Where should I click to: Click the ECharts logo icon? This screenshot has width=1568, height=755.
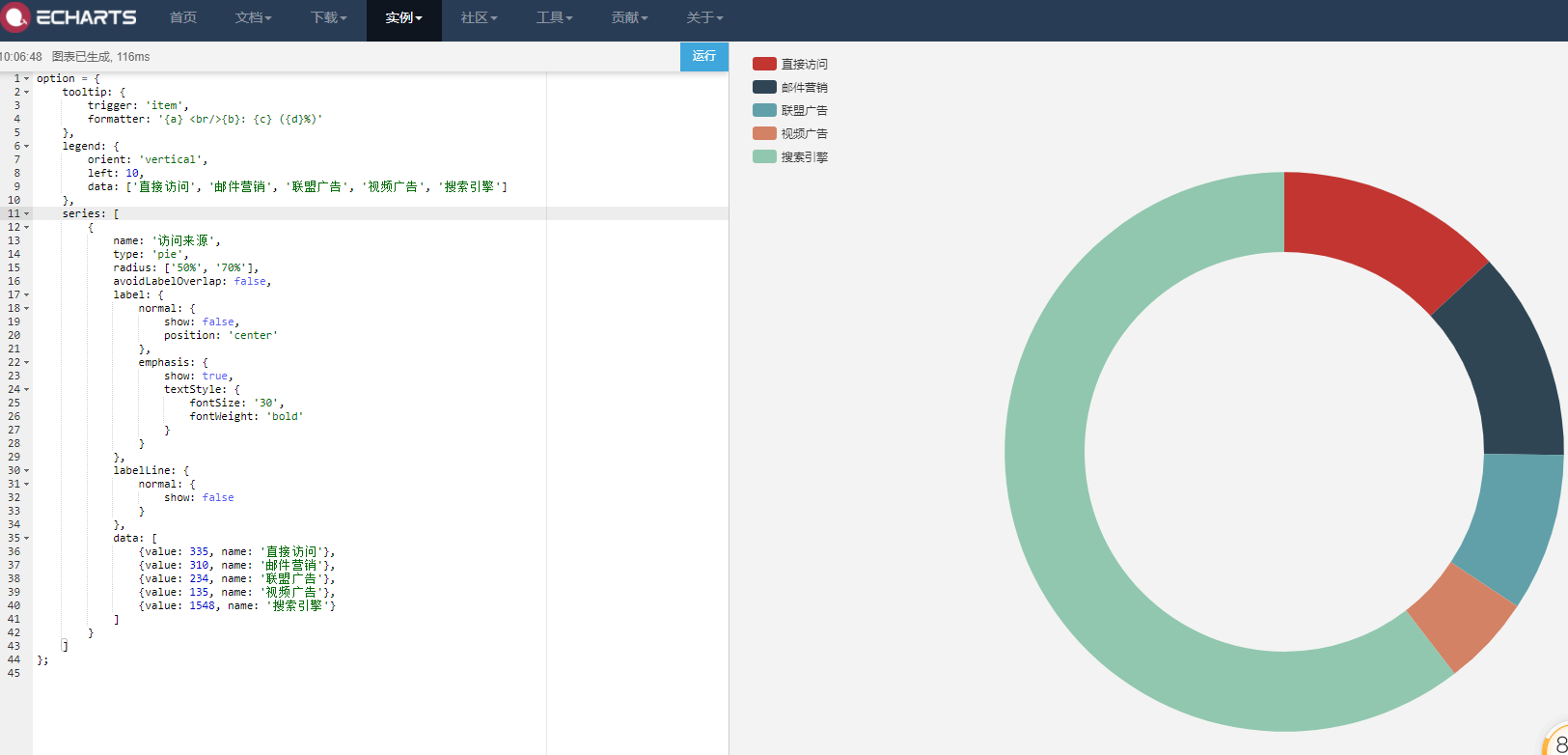pyautogui.click(x=16, y=17)
